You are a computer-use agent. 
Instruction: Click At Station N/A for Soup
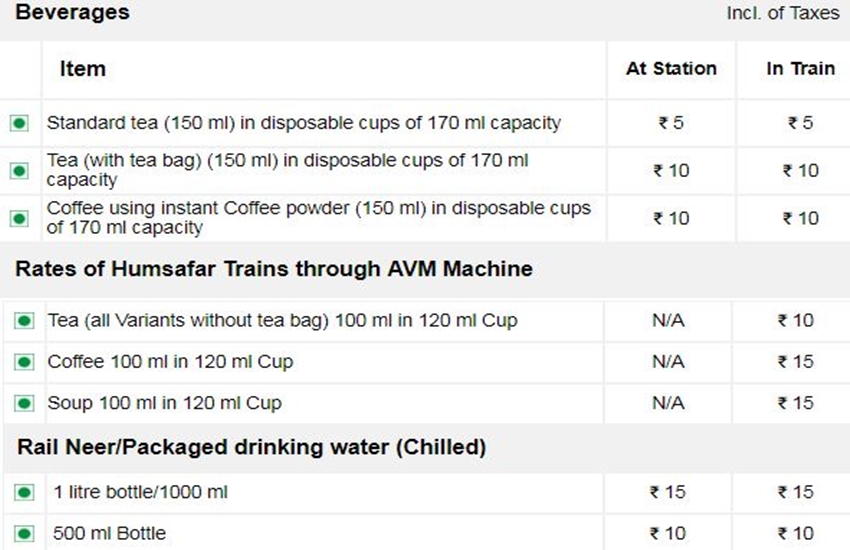click(668, 403)
